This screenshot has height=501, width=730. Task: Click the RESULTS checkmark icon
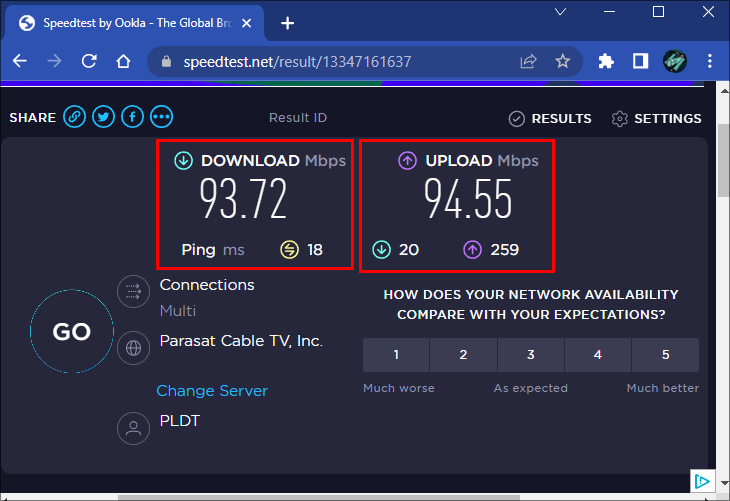point(516,119)
